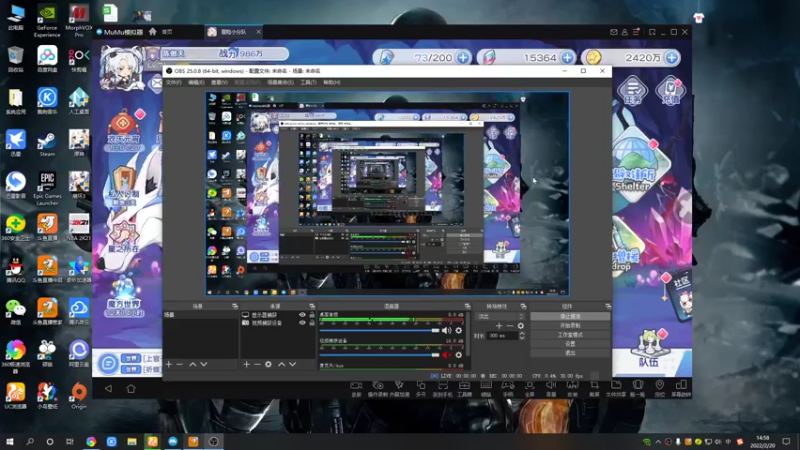This screenshot has height=450, width=800.
Task: Tap Android home button in MuMu
Action: pyautogui.click(x=131, y=389)
